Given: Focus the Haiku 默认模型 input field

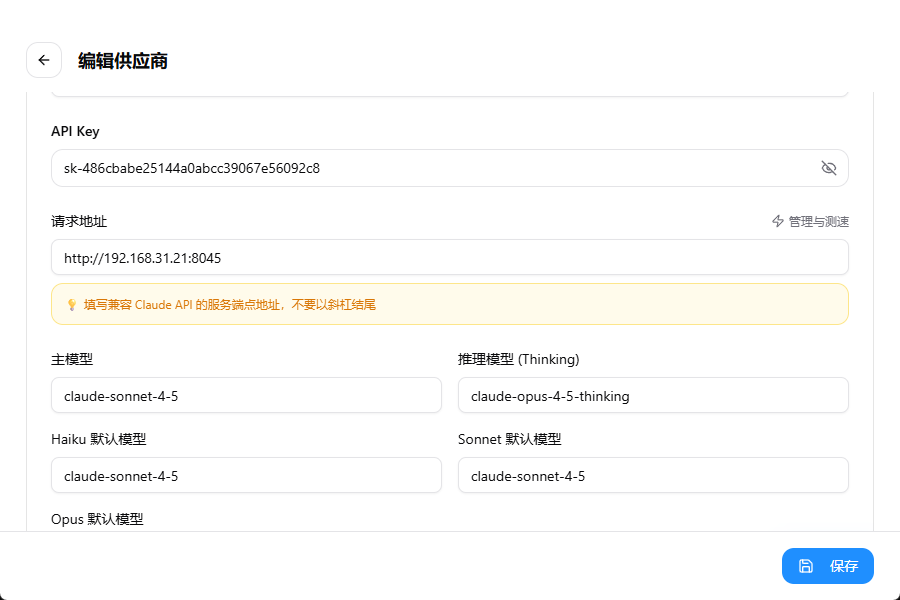Looking at the screenshot, I should click(x=246, y=475).
